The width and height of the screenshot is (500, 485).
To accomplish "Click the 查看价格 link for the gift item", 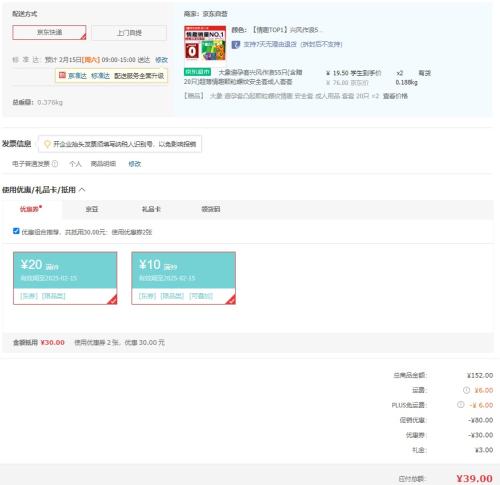I will pyautogui.click(x=395, y=96).
